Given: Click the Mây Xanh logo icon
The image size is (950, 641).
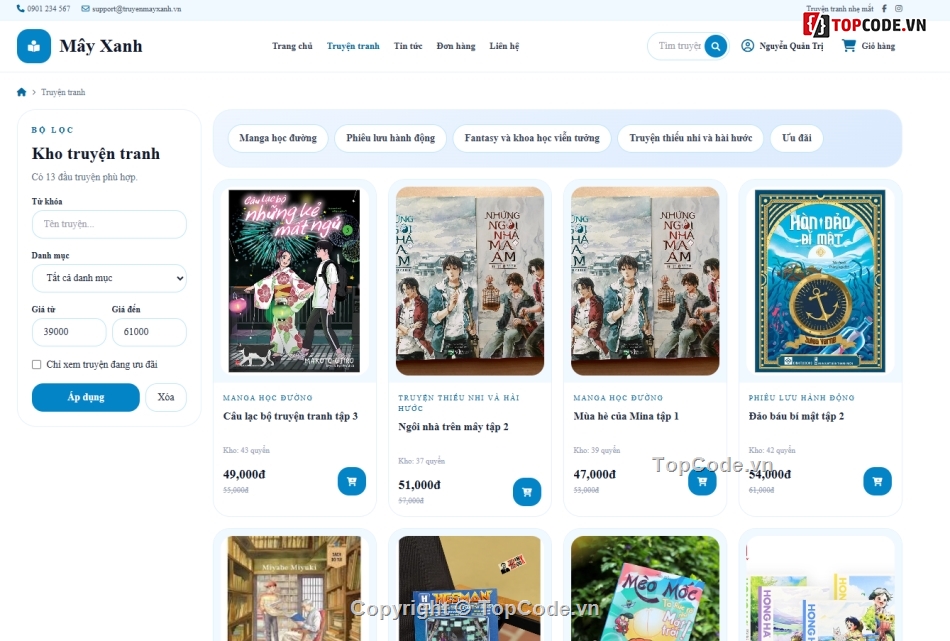Looking at the screenshot, I should coord(34,46).
